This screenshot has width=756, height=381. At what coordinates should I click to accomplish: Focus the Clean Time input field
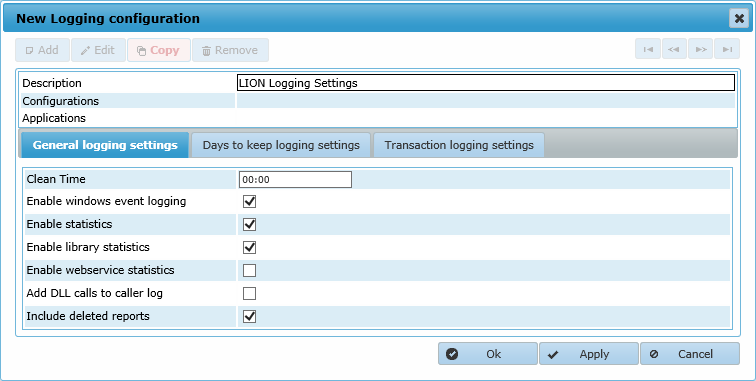pyautogui.click(x=295, y=179)
